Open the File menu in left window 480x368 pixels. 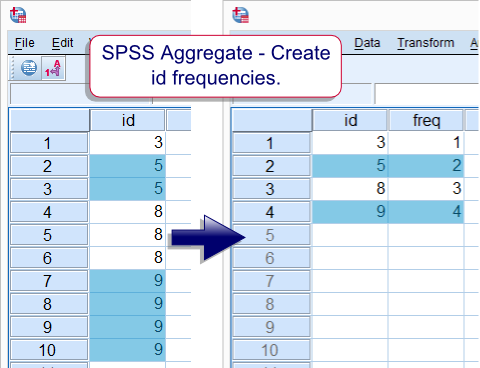point(25,43)
